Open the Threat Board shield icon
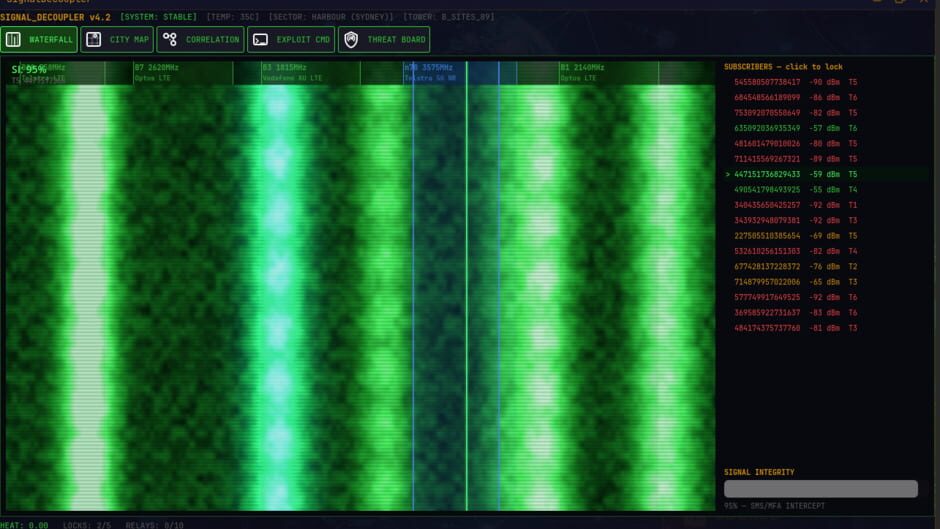940x529 pixels. click(351, 40)
